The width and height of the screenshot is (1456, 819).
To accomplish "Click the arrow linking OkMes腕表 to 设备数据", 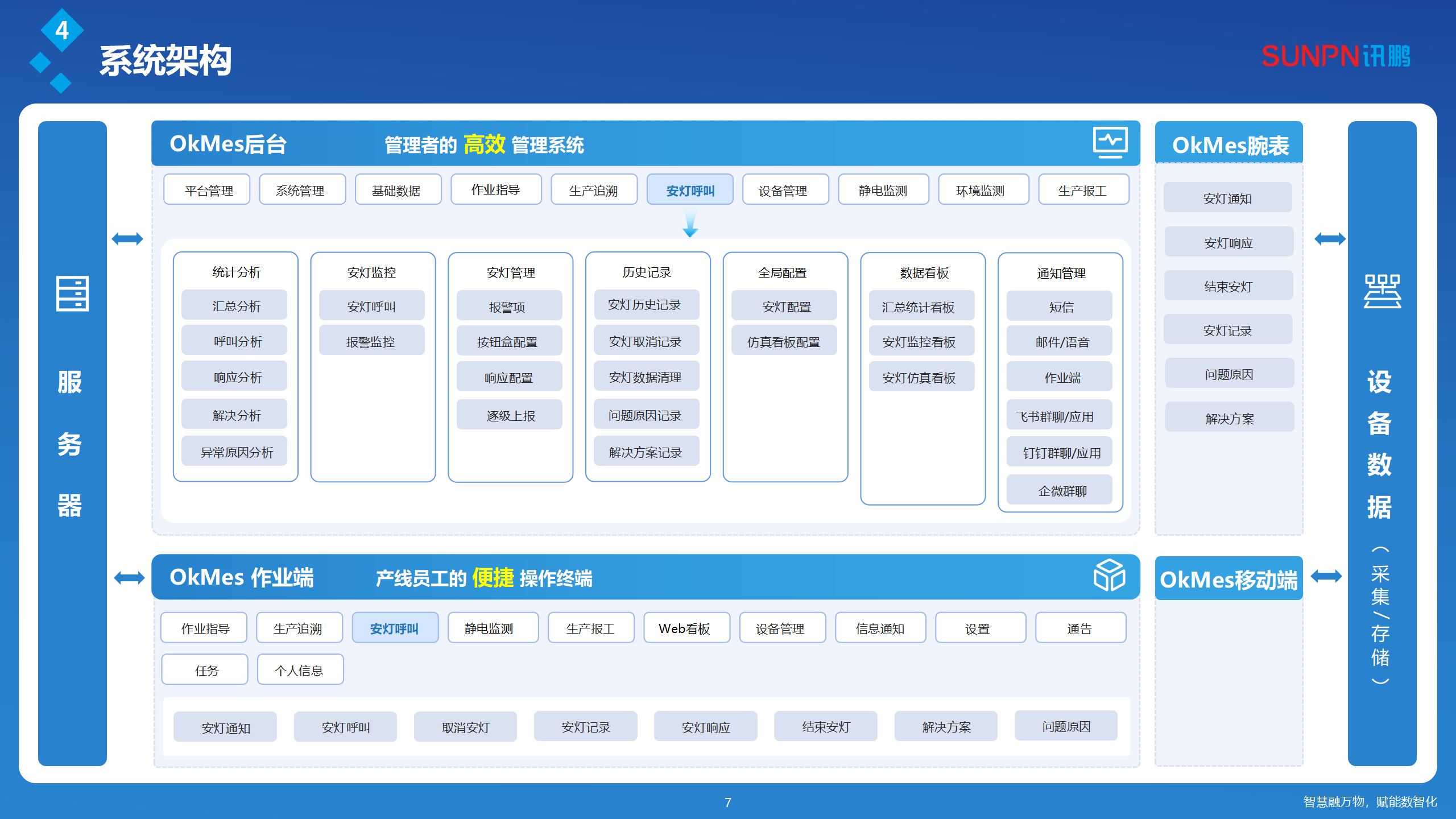I will coord(1330,239).
